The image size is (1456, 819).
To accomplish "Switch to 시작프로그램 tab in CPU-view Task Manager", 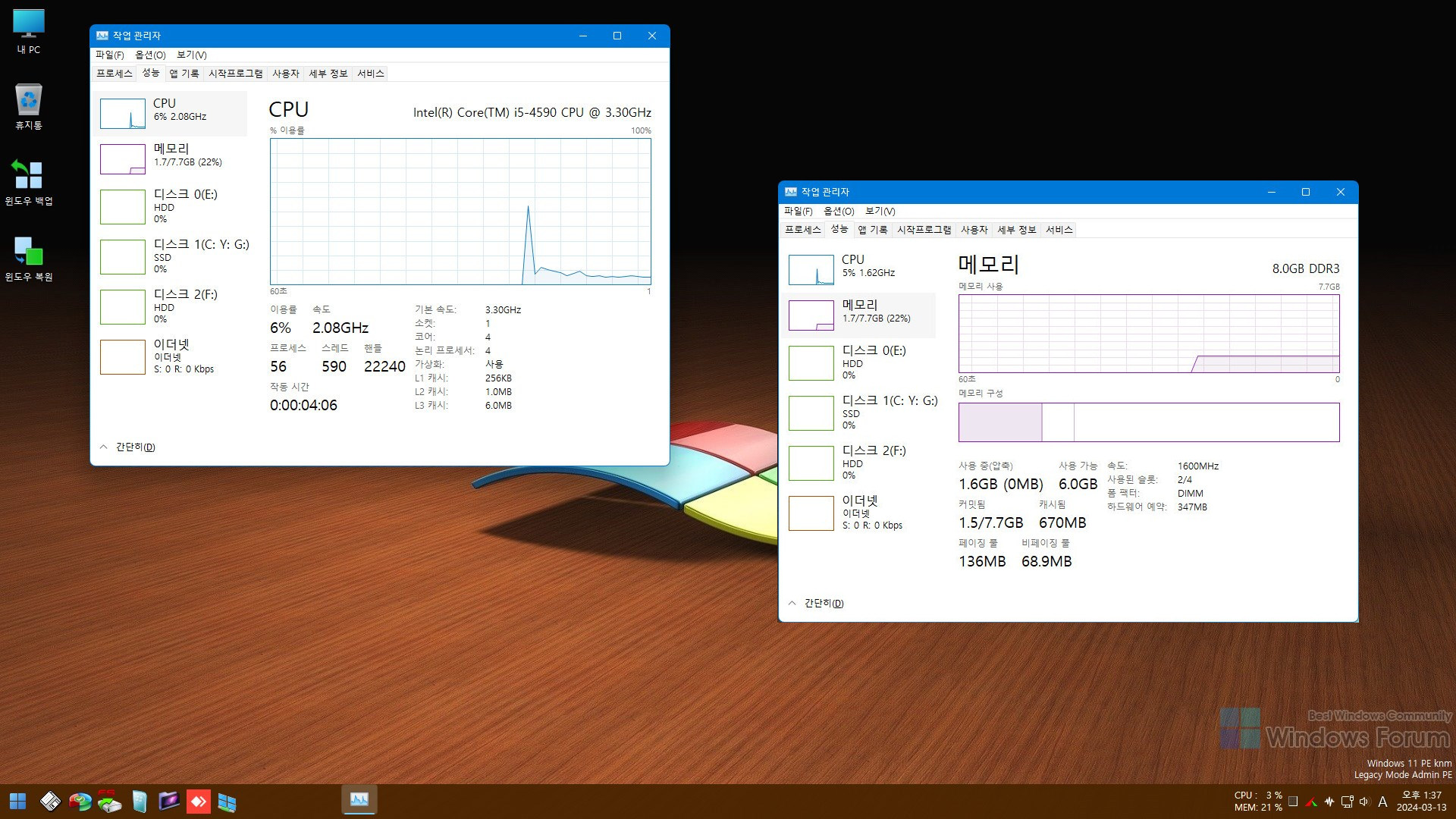I will [235, 74].
